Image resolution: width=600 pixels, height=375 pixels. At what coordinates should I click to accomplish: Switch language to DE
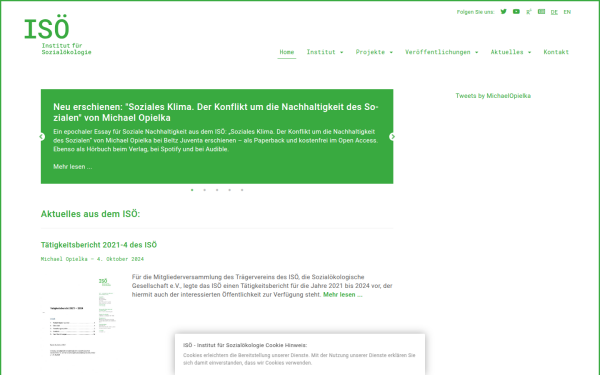[554, 12]
